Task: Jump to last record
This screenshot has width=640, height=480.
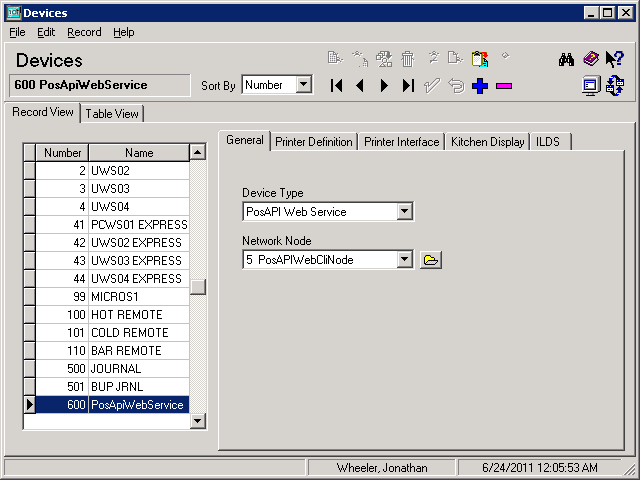Action: (408, 86)
